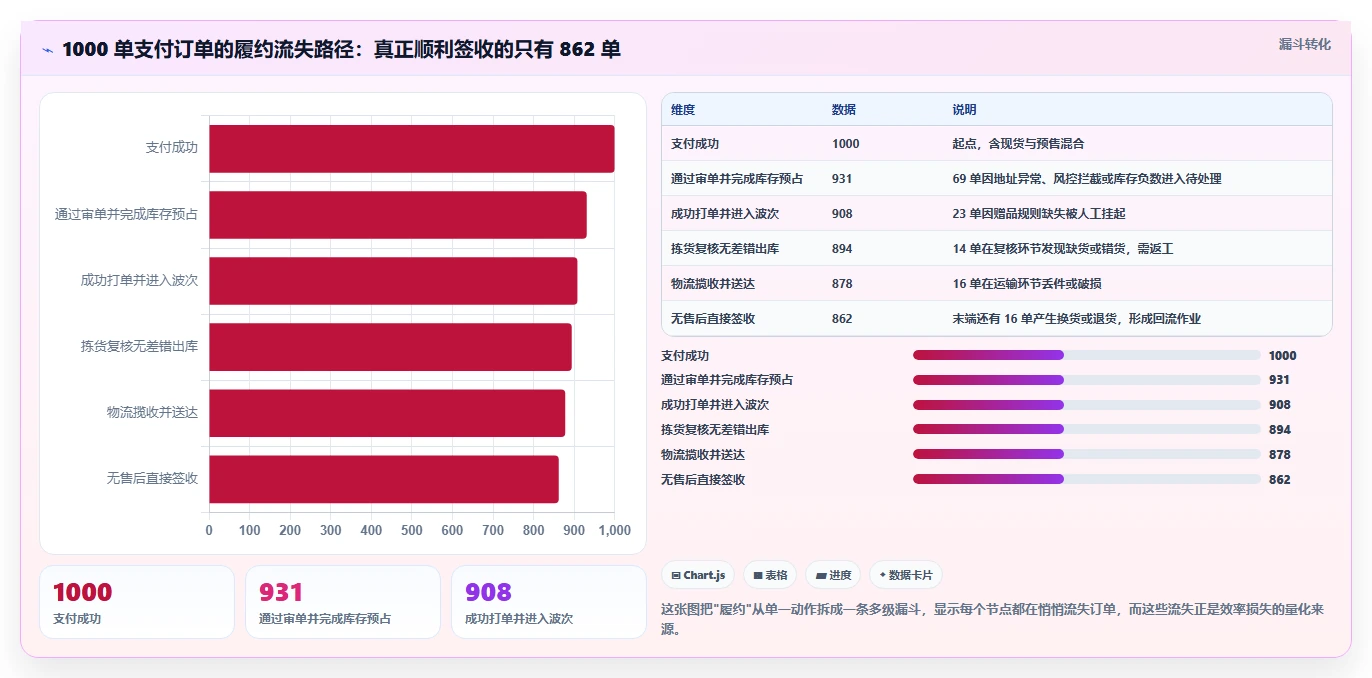The height and width of the screenshot is (678, 1372).
Task: Click the 支付成功 bar in the chart
Action: click(412, 148)
